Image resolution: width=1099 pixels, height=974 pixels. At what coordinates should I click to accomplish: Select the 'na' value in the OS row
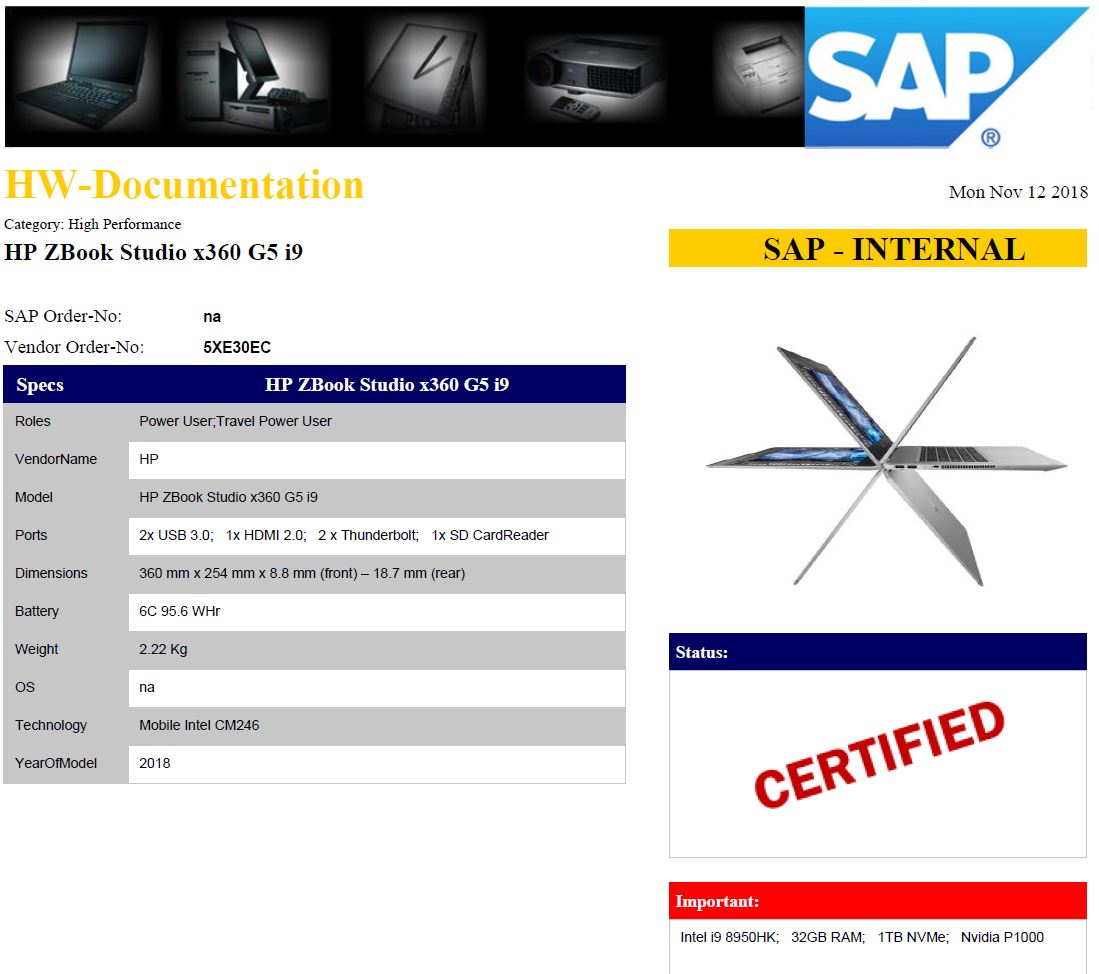click(x=146, y=687)
